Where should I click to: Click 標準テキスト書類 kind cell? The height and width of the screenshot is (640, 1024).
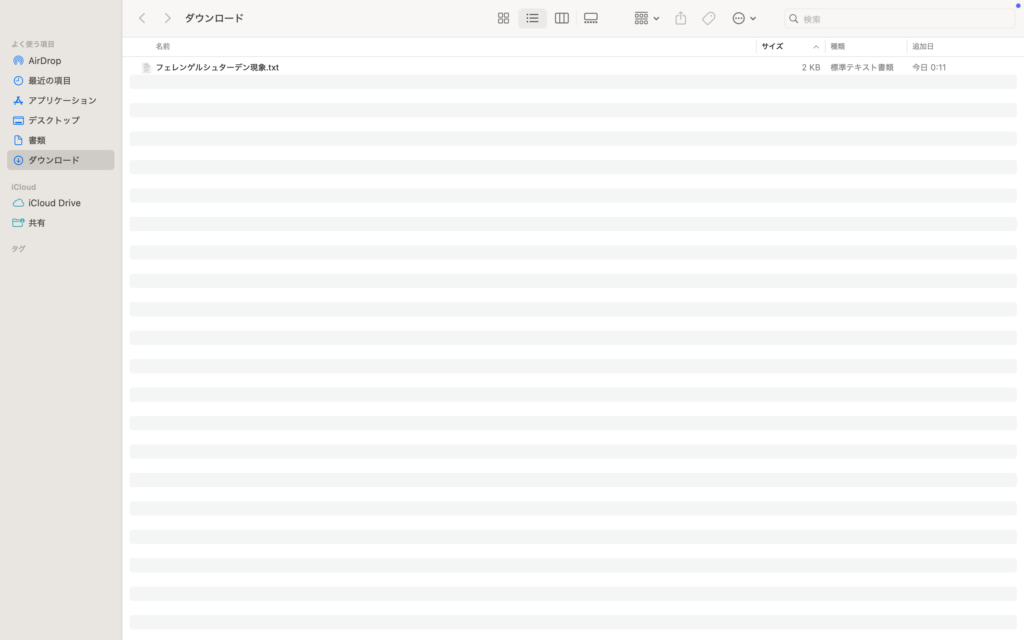point(861,67)
